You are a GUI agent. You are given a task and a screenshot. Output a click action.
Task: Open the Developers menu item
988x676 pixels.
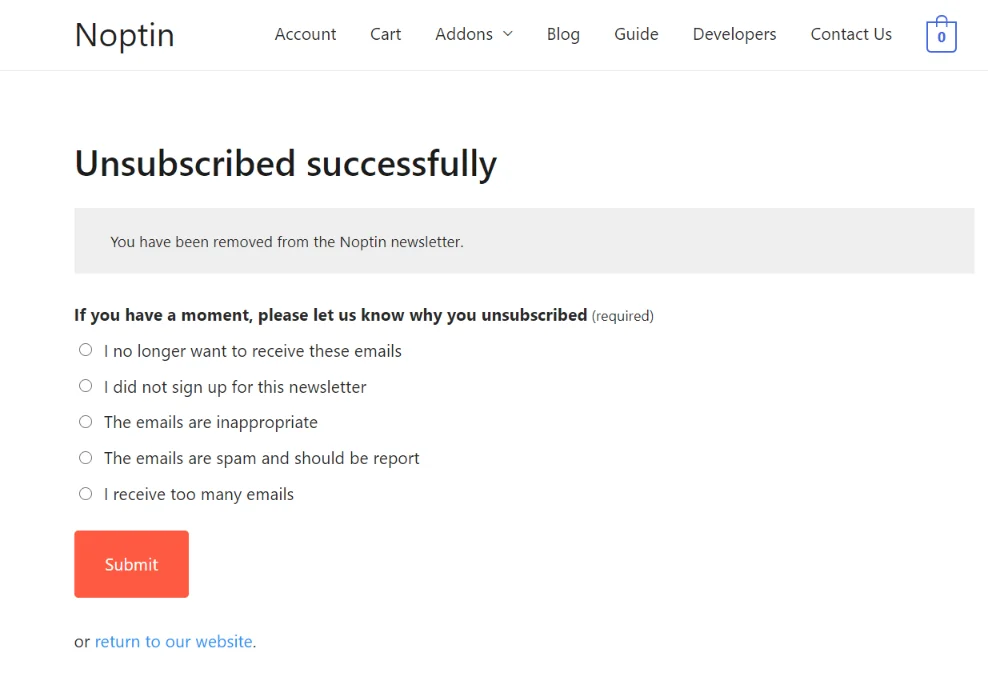click(x=734, y=34)
